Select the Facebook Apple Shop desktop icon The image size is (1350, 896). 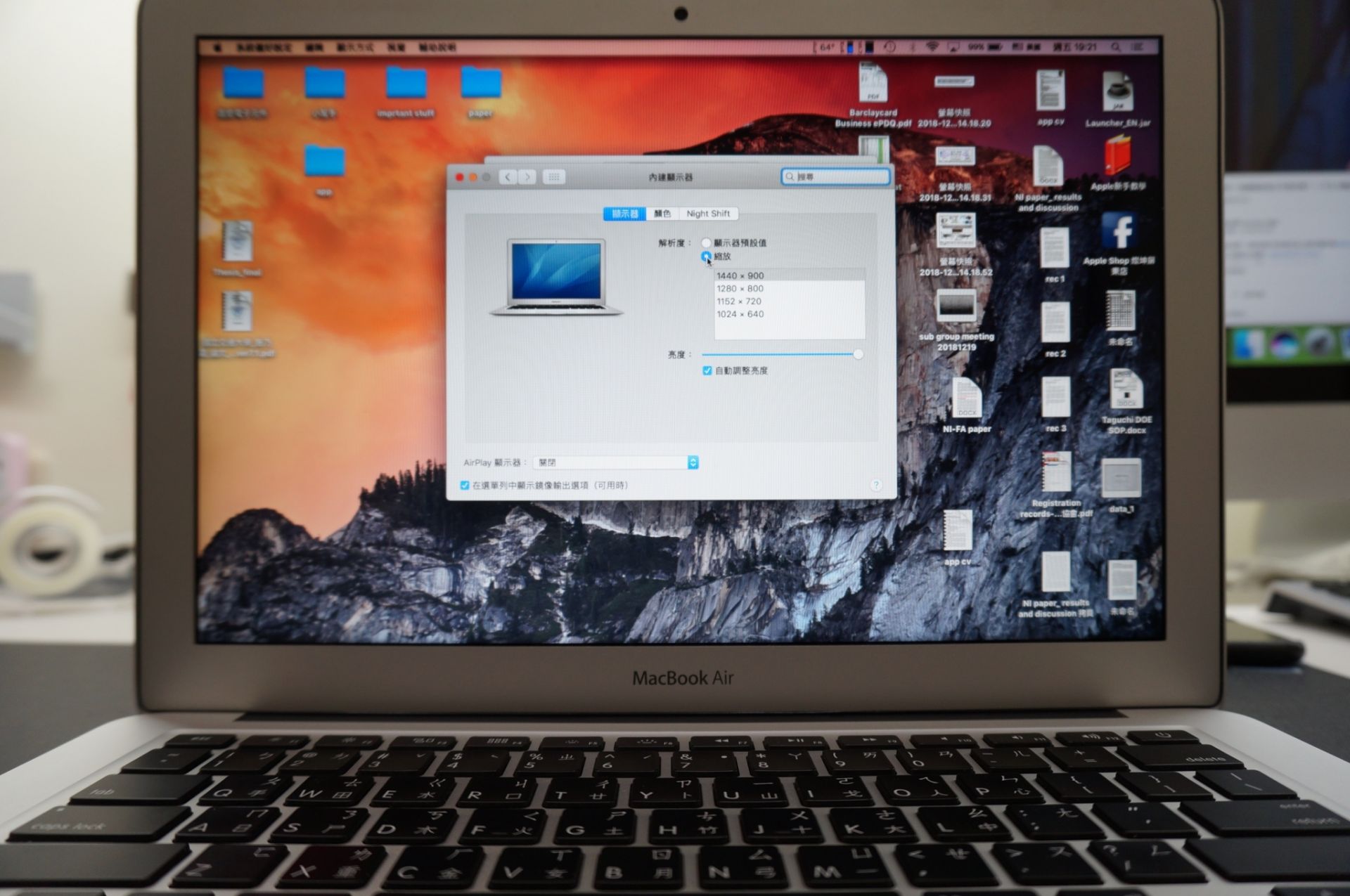pos(1119,231)
